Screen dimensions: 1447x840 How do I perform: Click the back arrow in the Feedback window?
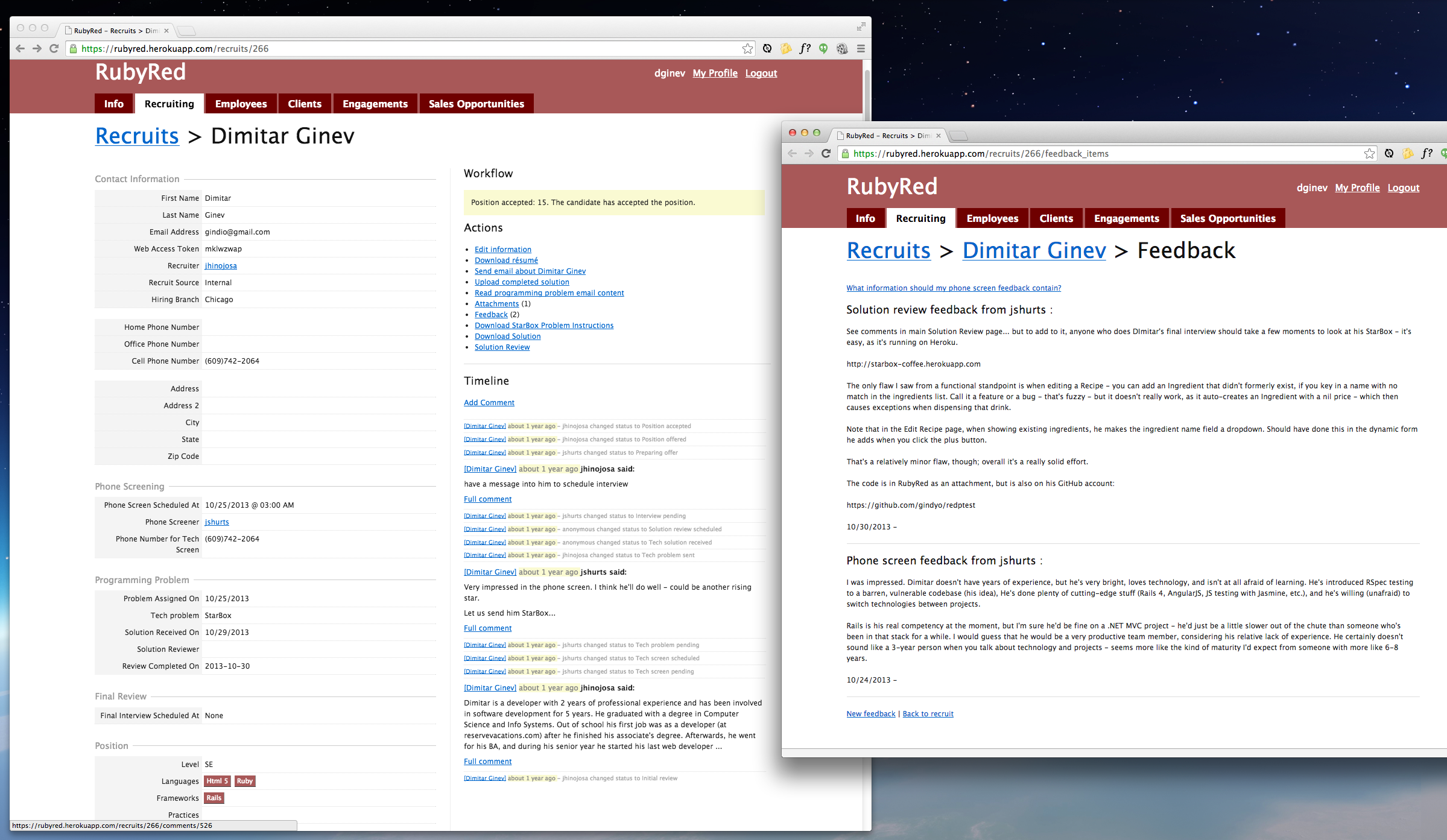pos(793,154)
